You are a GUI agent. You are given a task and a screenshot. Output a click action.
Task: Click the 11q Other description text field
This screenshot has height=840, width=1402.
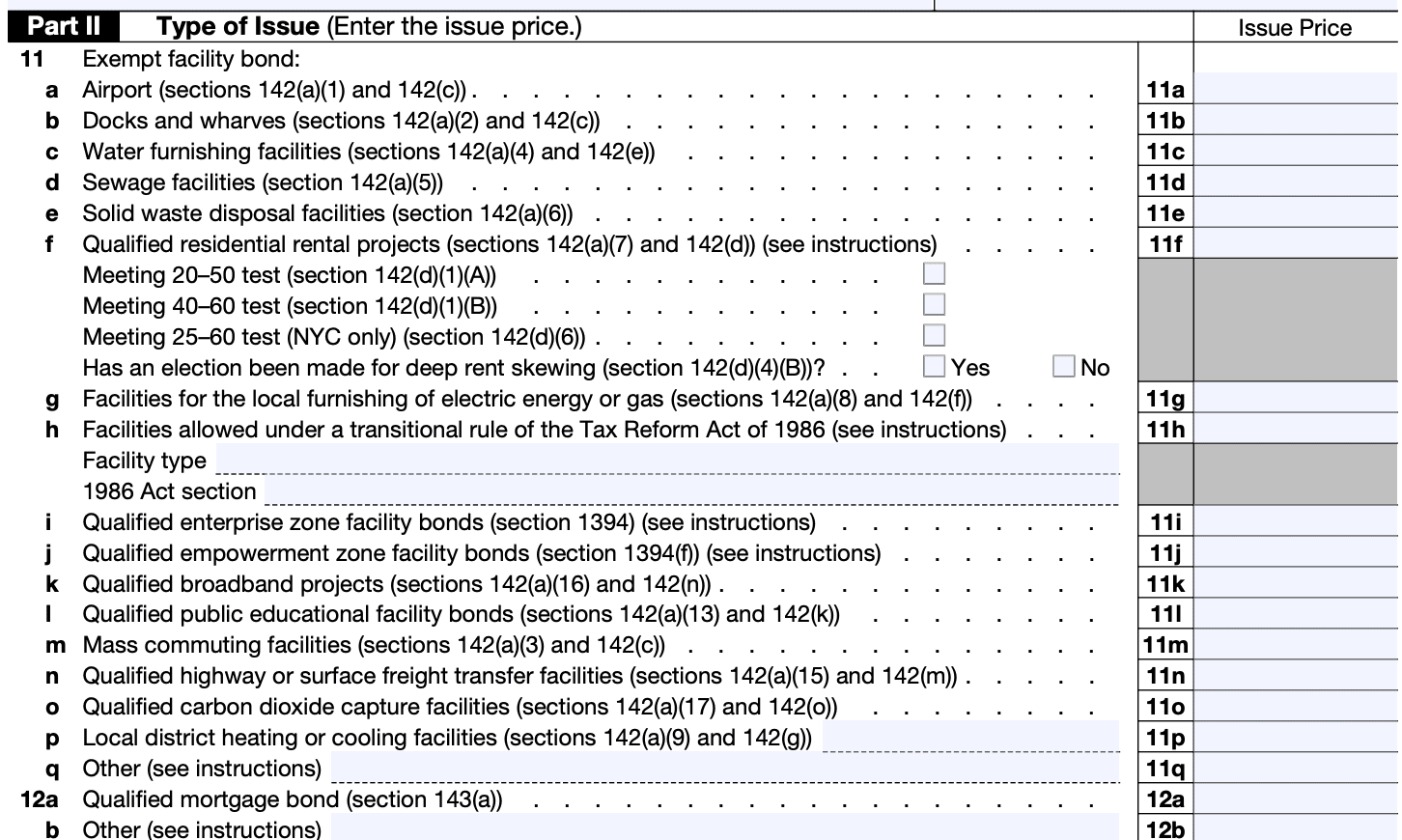pos(724,768)
